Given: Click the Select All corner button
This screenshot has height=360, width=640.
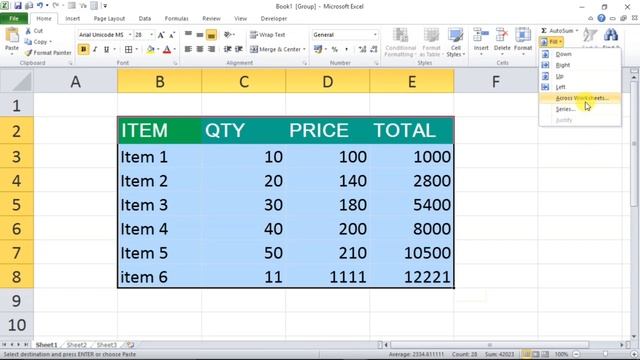Looking at the screenshot, I should 16,81.
